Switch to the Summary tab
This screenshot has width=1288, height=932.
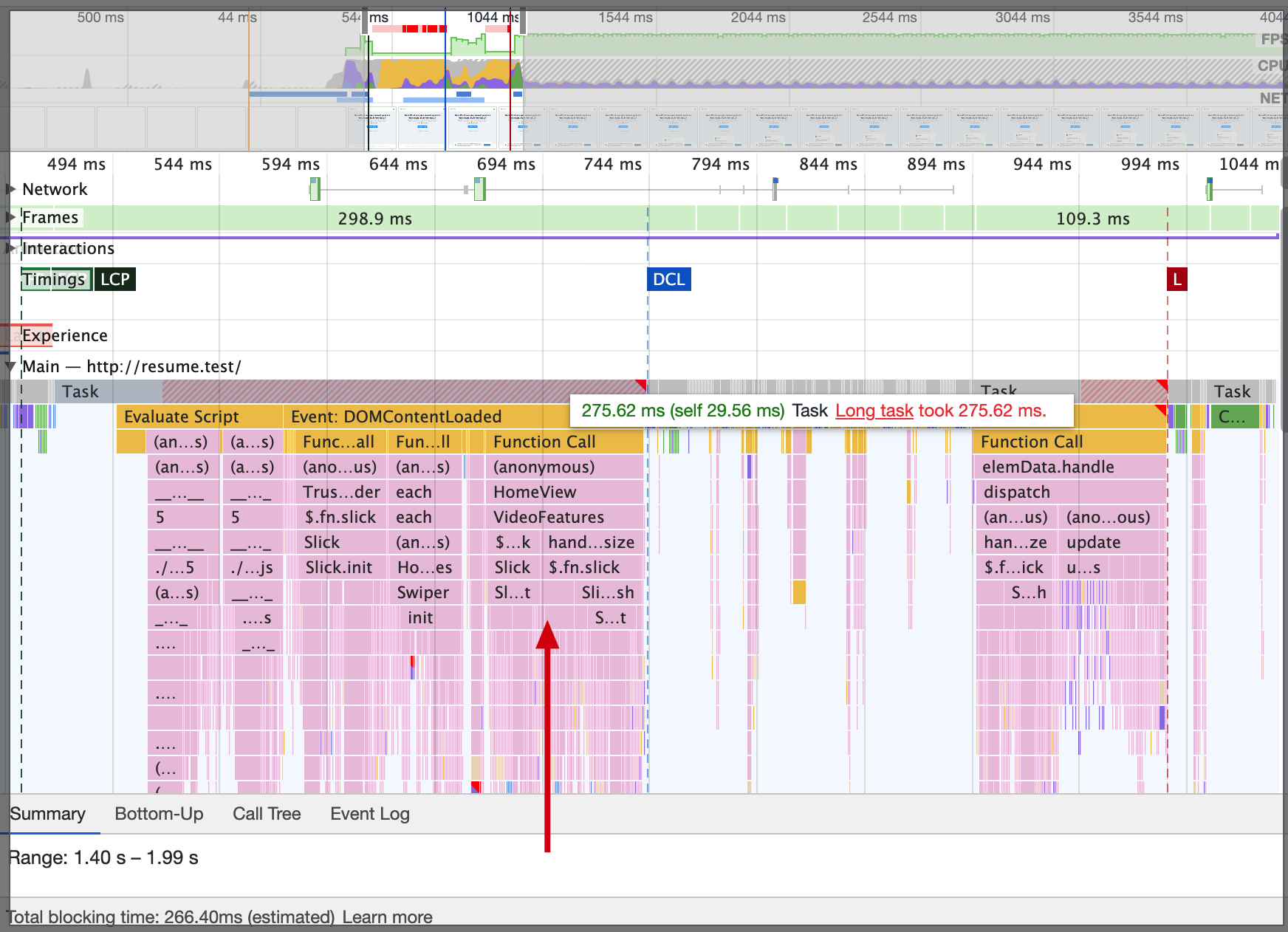48,814
